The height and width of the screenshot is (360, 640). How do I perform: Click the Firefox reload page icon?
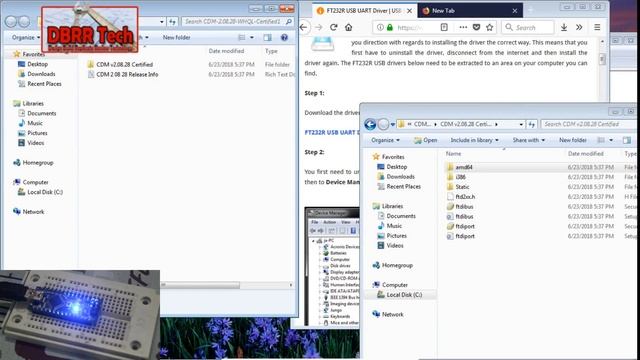[333, 27]
